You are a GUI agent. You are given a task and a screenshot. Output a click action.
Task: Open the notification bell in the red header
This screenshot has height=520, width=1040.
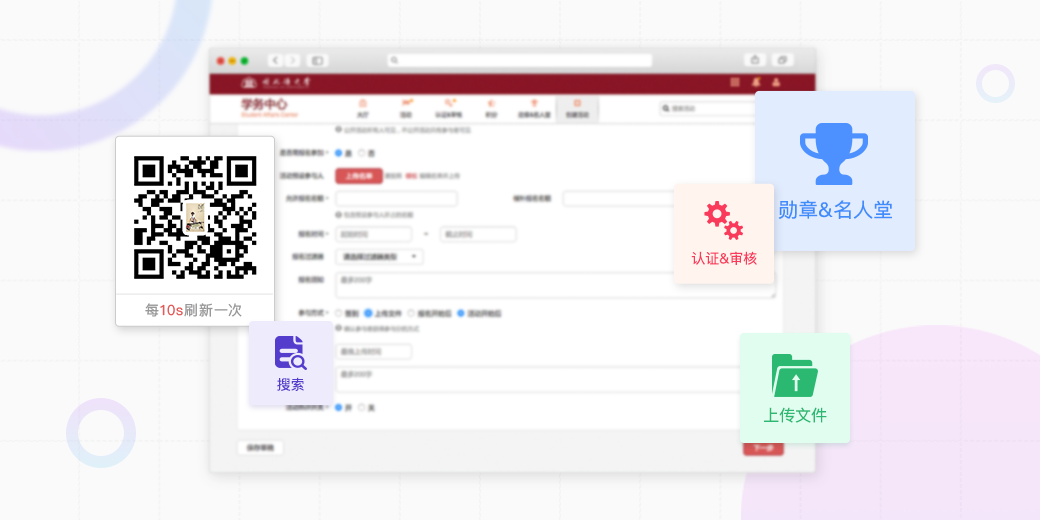(755, 82)
